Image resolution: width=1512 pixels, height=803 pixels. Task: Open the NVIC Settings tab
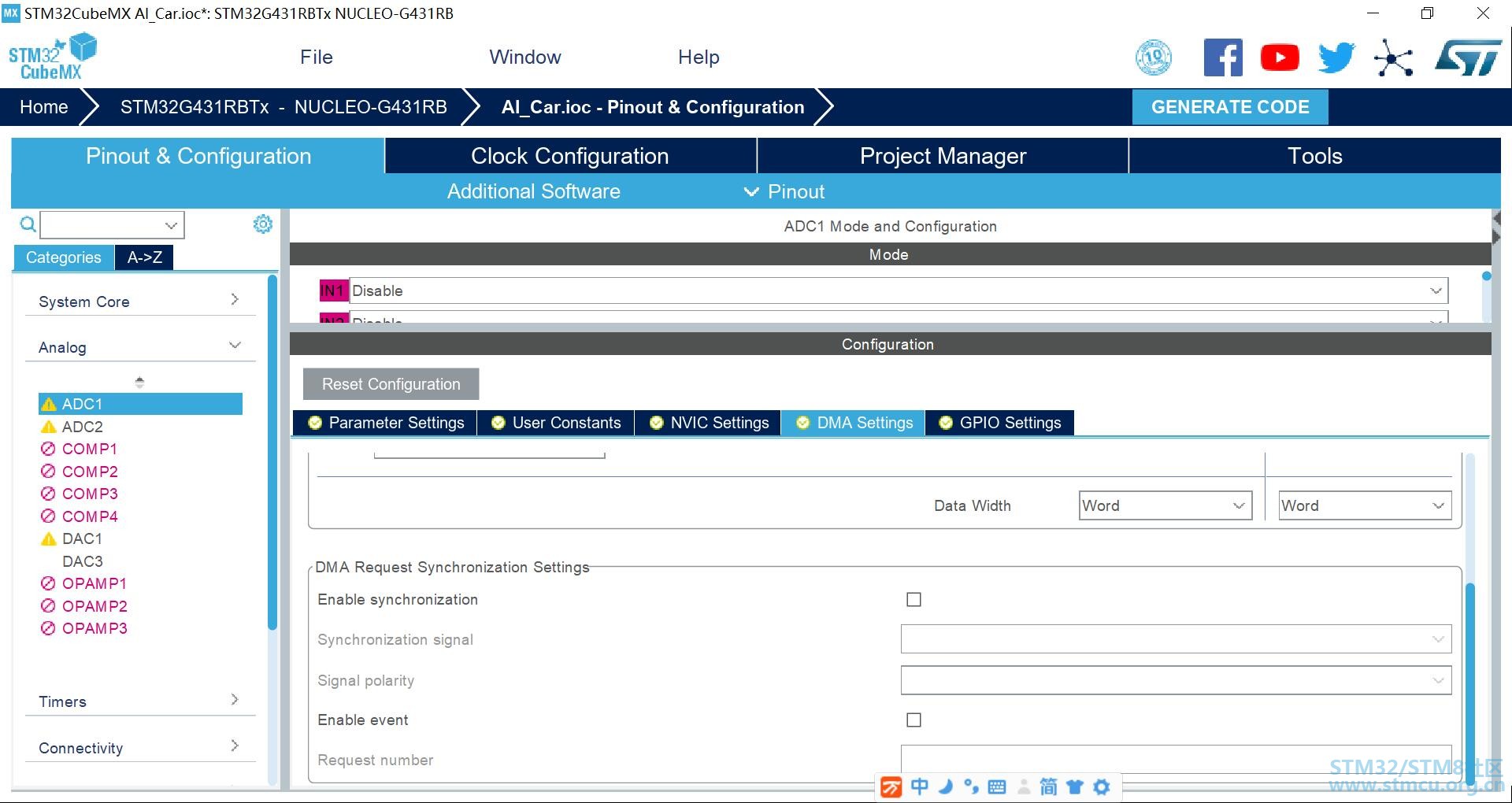tap(708, 423)
